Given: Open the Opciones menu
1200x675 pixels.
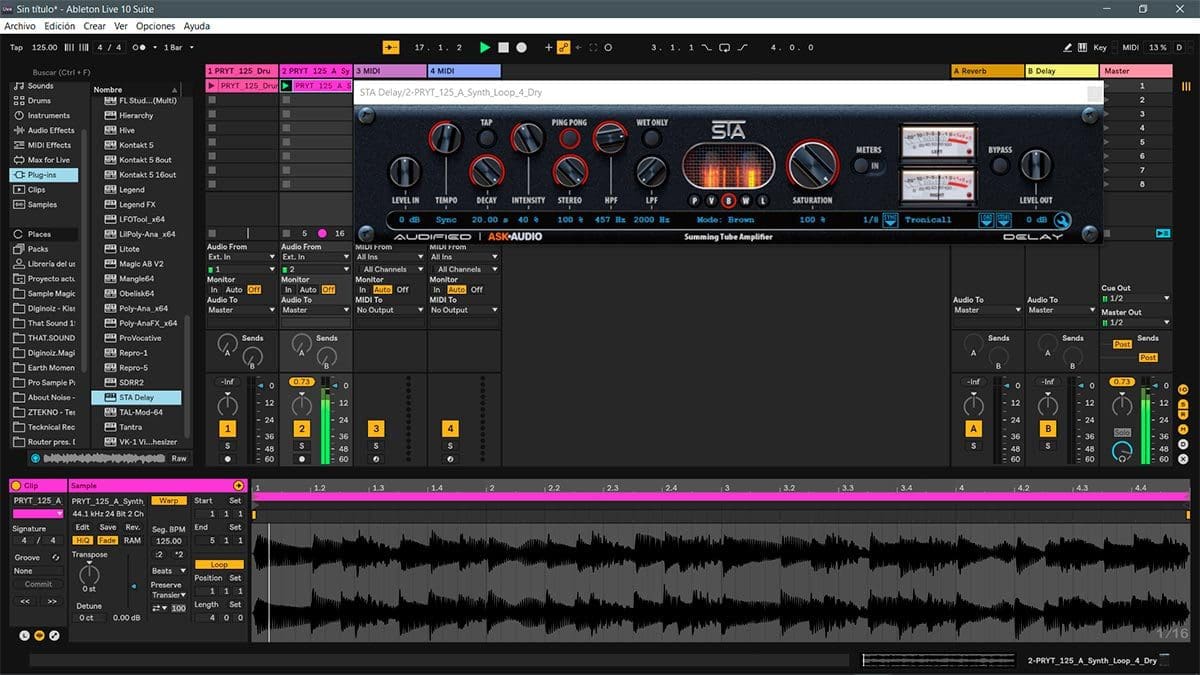Looking at the screenshot, I should pyautogui.click(x=155, y=26).
